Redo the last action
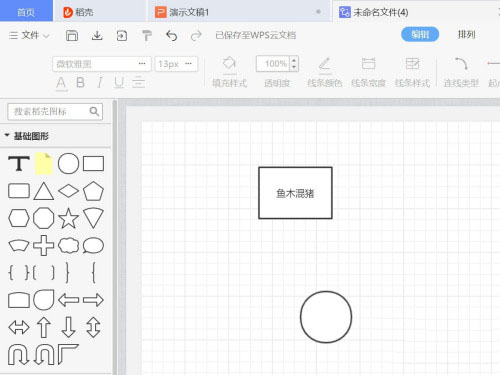The height and width of the screenshot is (375, 500). (196, 35)
